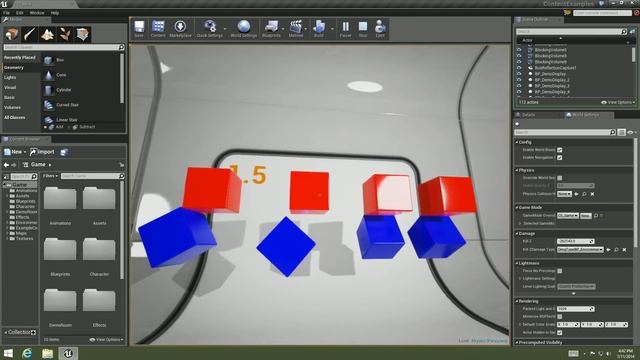Click the Matinee clapperboard toolbar button
This screenshot has width=640, height=360.
coord(296,29)
